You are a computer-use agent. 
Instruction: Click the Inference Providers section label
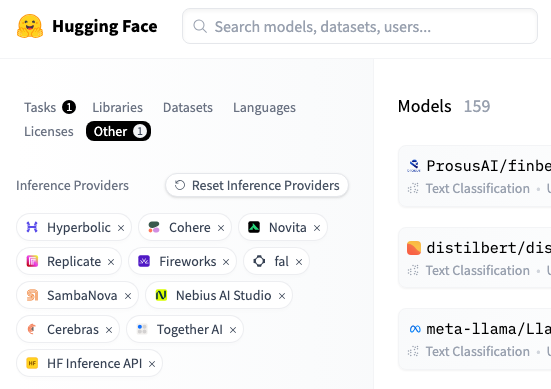72,185
